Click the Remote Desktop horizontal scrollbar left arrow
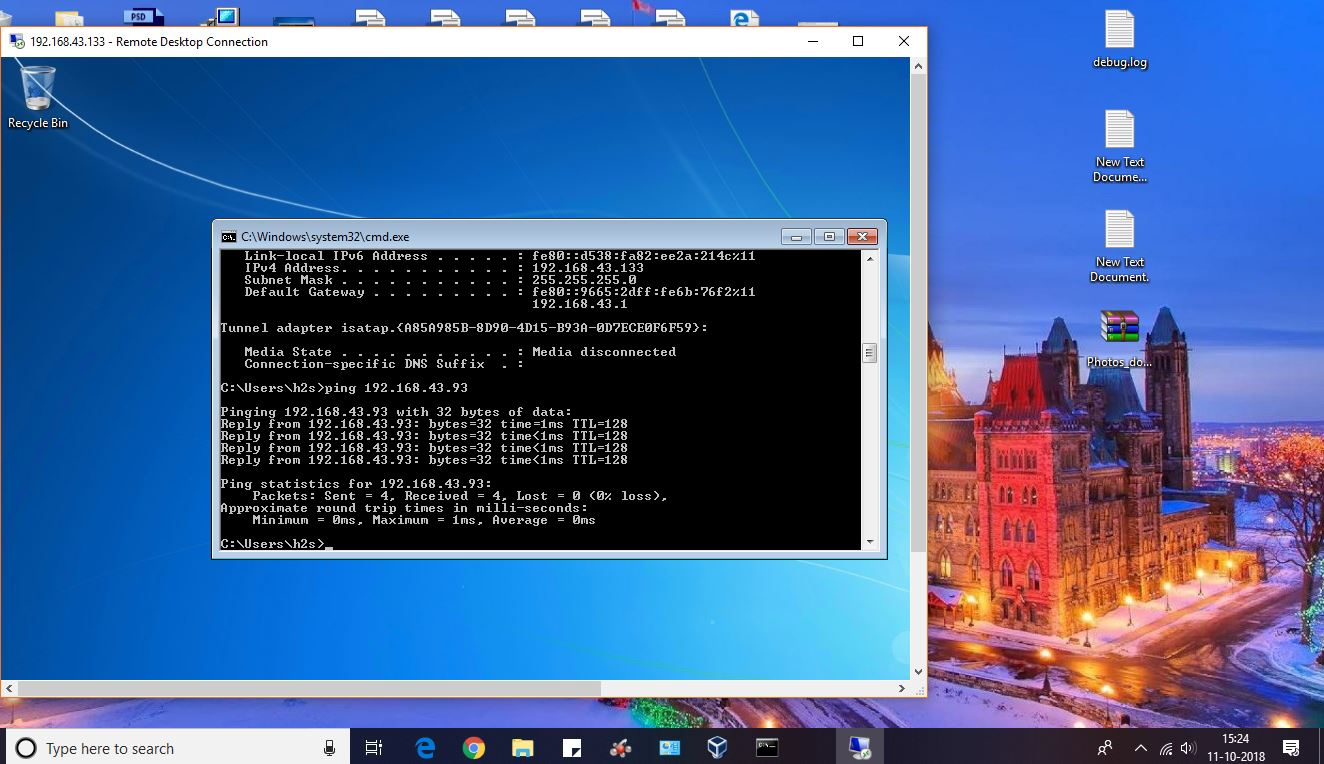Screen dimensions: 1324x764 pyautogui.click(x=9, y=689)
